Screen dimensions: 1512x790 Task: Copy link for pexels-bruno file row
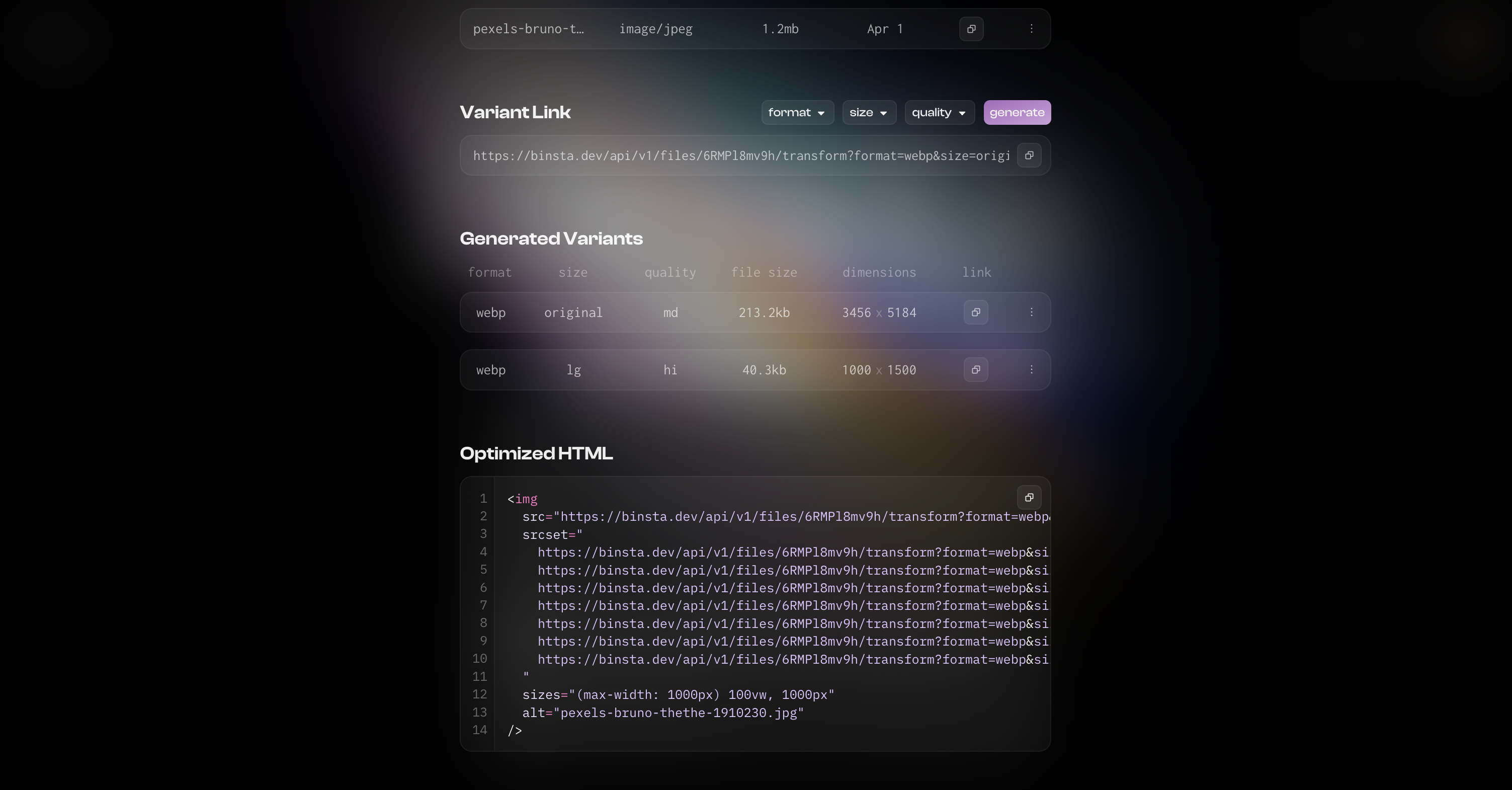pyautogui.click(x=971, y=29)
